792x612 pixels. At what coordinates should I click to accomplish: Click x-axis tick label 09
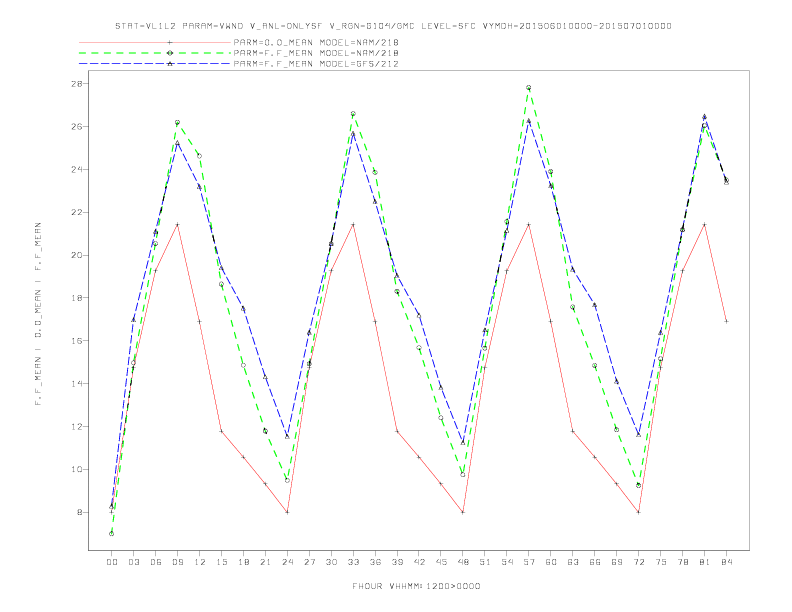coord(177,562)
